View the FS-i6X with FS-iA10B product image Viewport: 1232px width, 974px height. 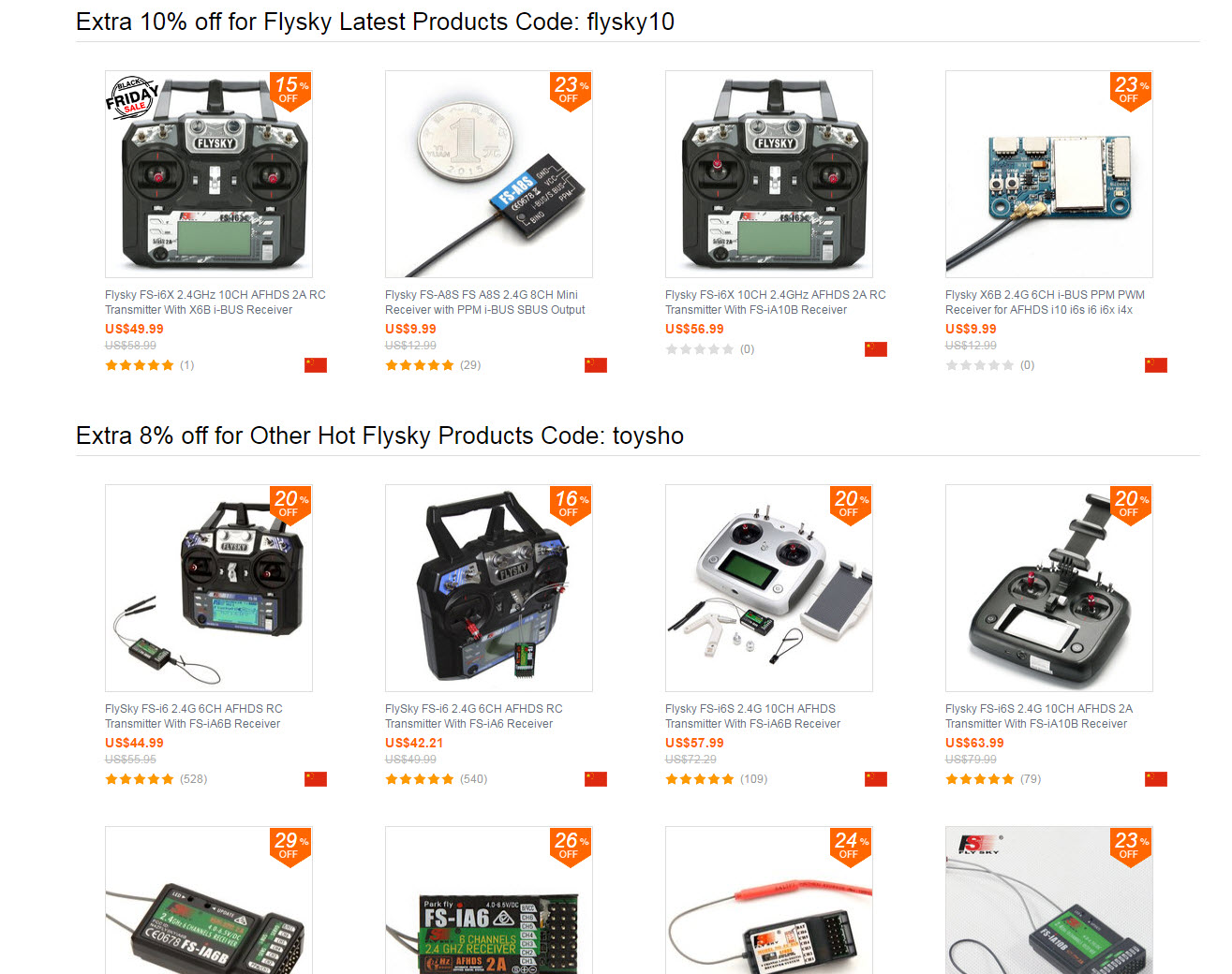769,174
